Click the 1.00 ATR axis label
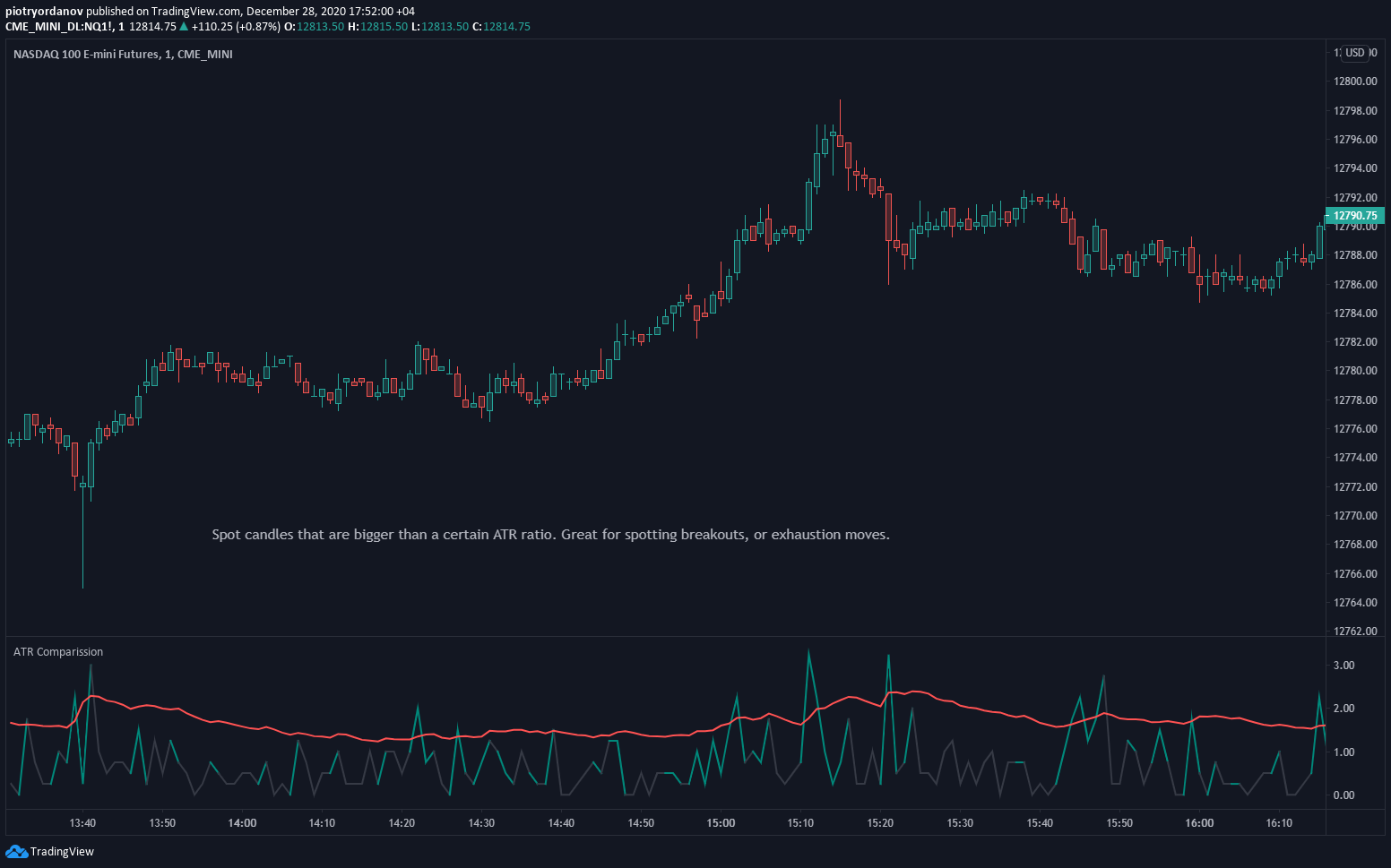 [1343, 752]
